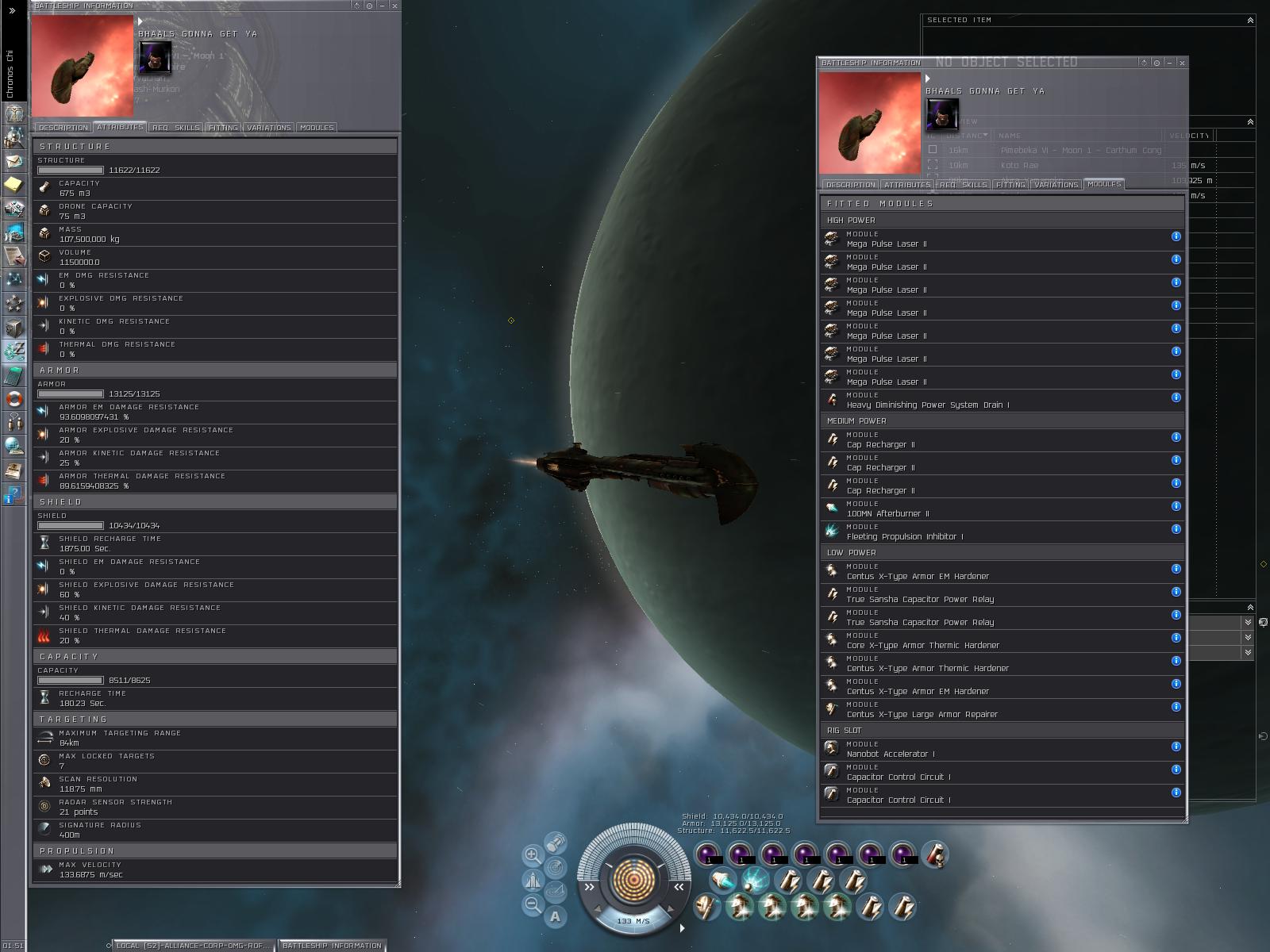Show info for 100MN Afterburner II

pyautogui.click(x=1176, y=506)
